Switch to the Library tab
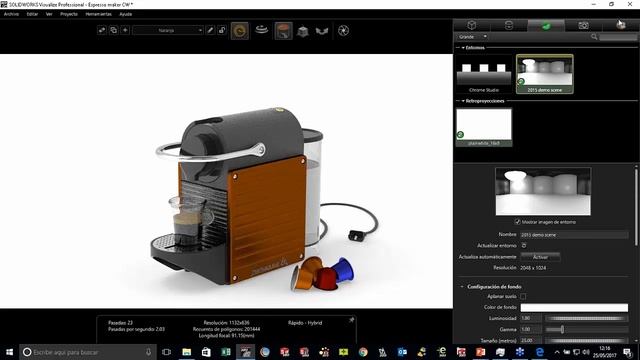Viewport: 640px width, 360px height. tap(620, 25)
